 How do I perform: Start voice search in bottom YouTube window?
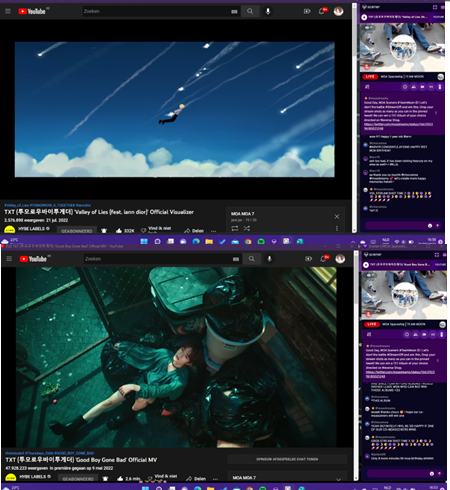tap(269, 259)
